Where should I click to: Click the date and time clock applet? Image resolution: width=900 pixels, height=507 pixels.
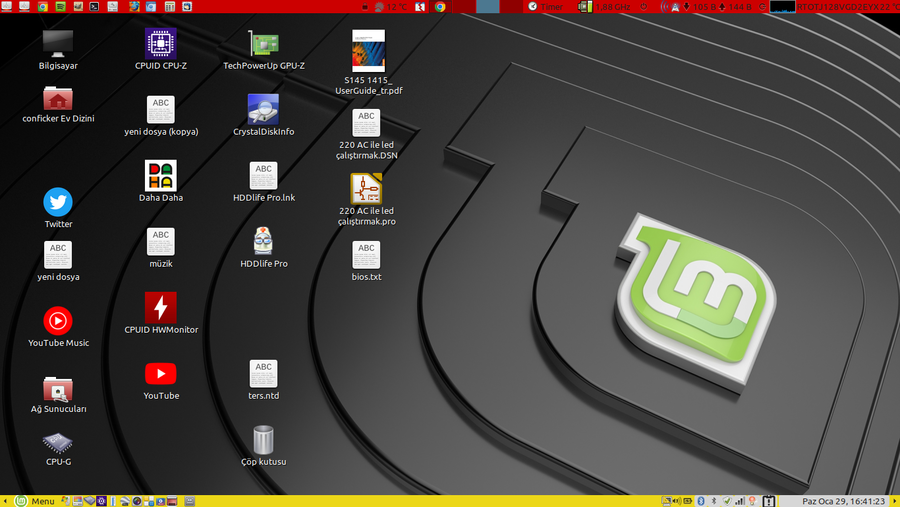845,501
